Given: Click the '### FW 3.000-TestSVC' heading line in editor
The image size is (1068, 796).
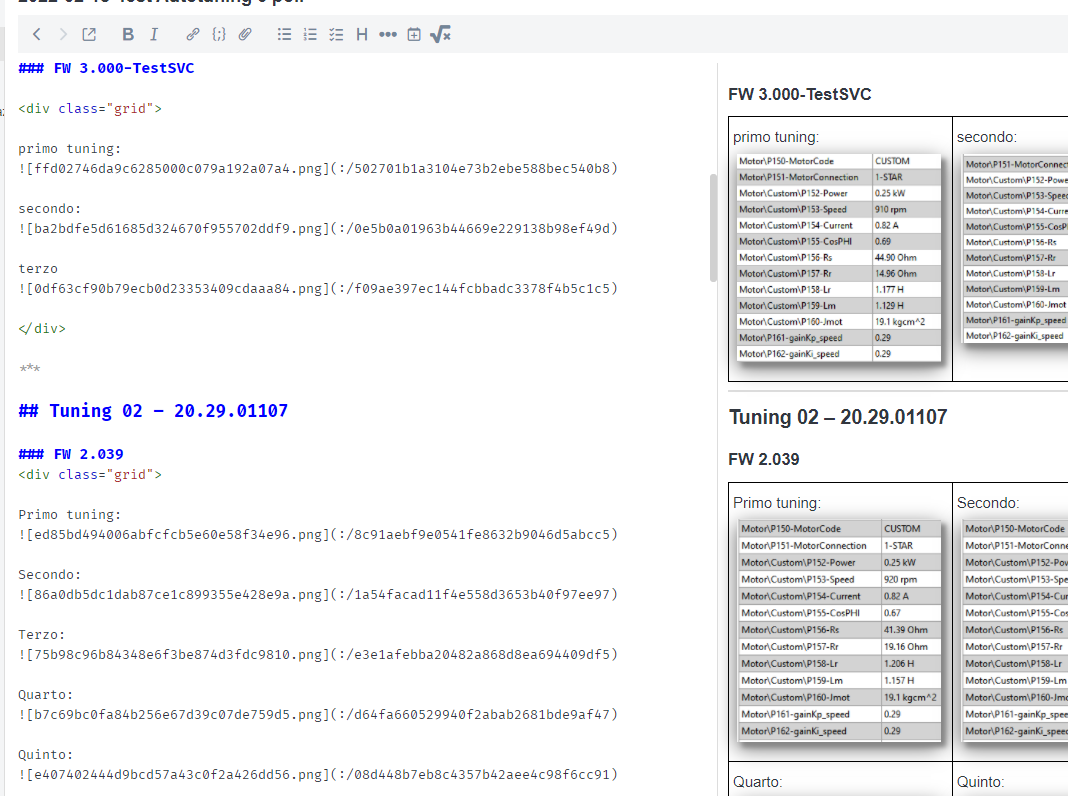Looking at the screenshot, I should 106,68.
